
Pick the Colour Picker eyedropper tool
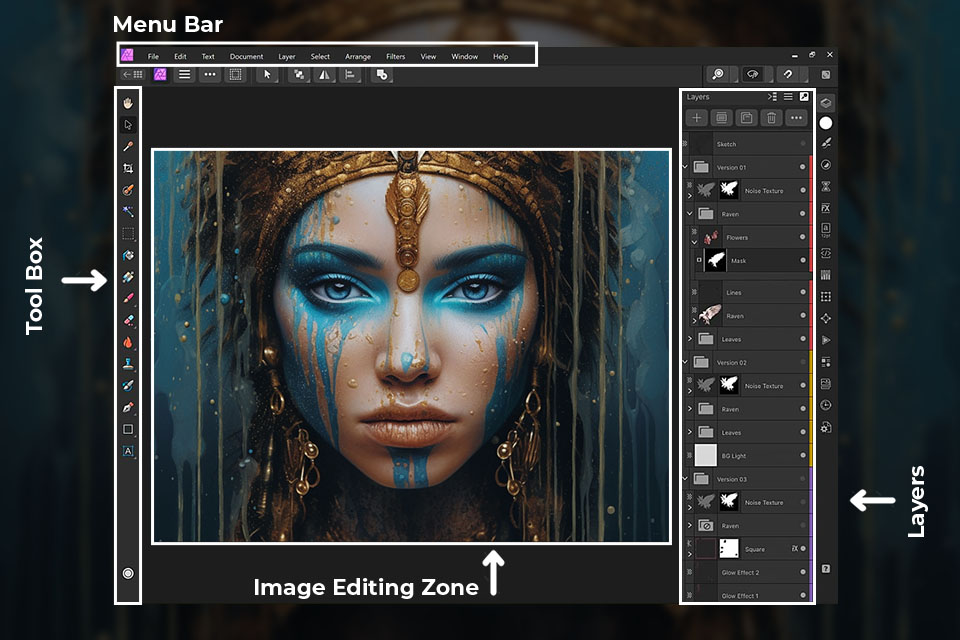point(128,146)
